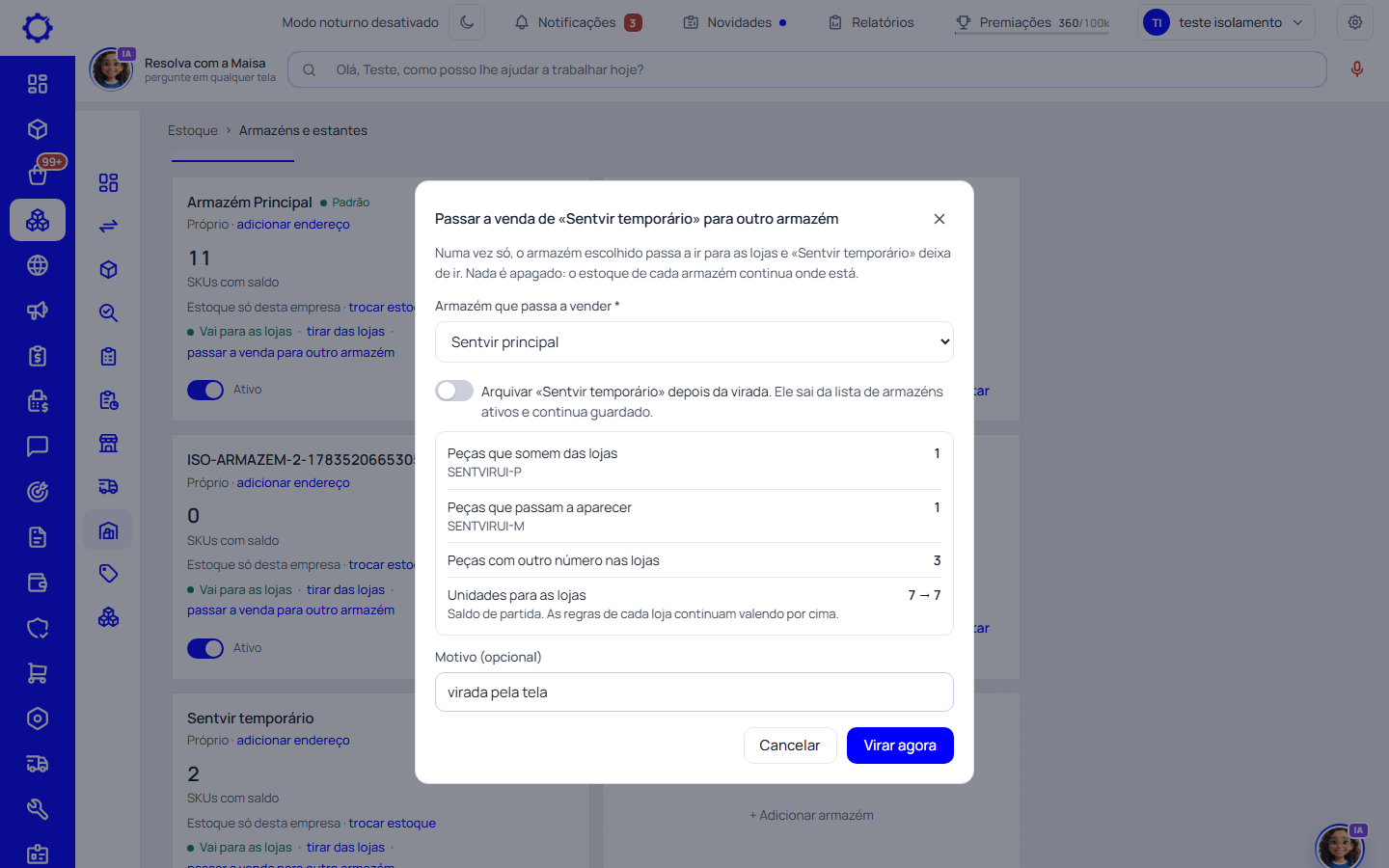Toggle Ativo switch for ISO-ARMAZEM-2 warehouse
The height and width of the screenshot is (868, 1389).
(205, 648)
